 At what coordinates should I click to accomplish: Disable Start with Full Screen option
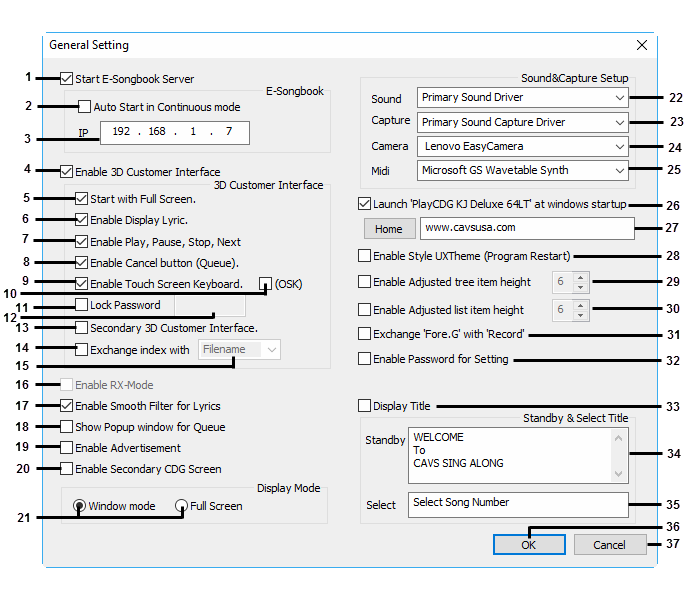click(x=82, y=199)
